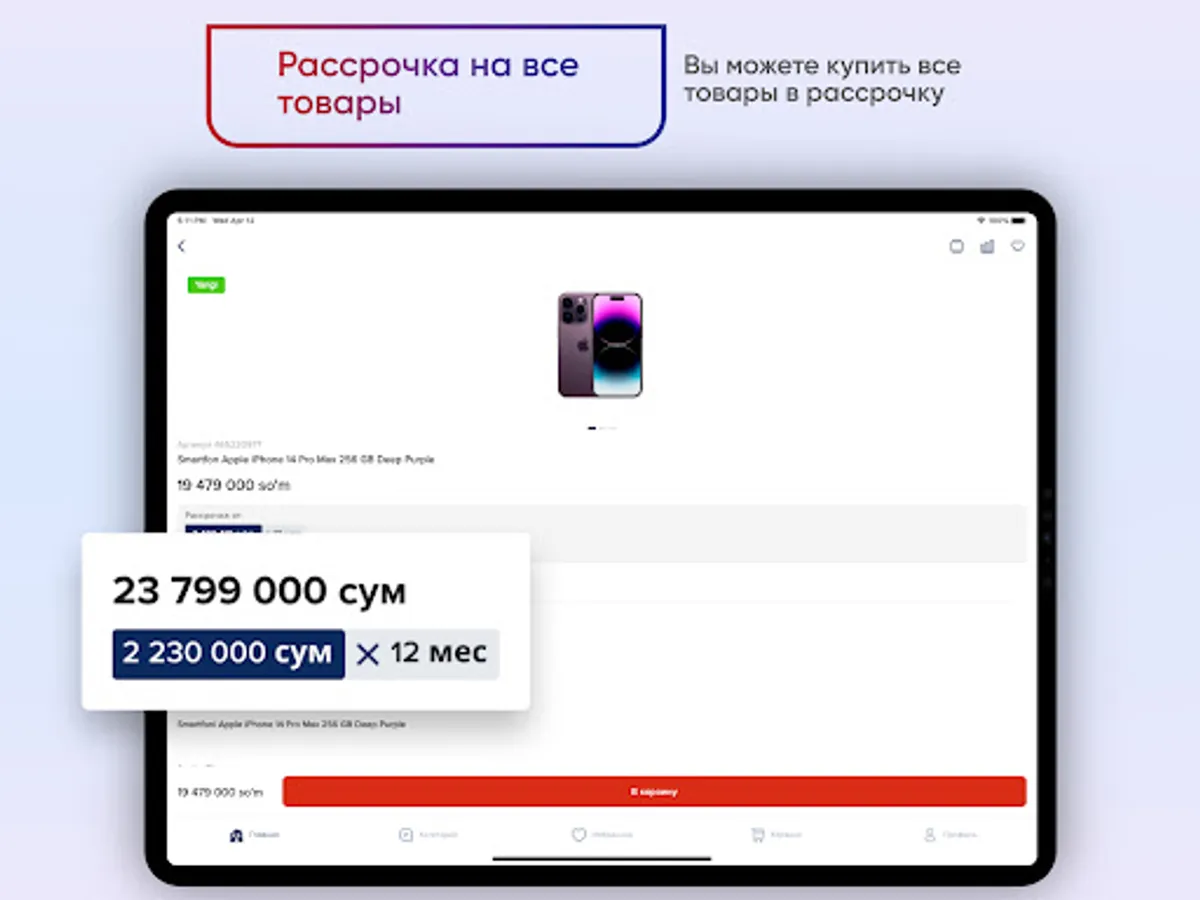Viewport: 1200px width, 900px height.
Task: Click the red add-to-cart button
Action: [654, 791]
